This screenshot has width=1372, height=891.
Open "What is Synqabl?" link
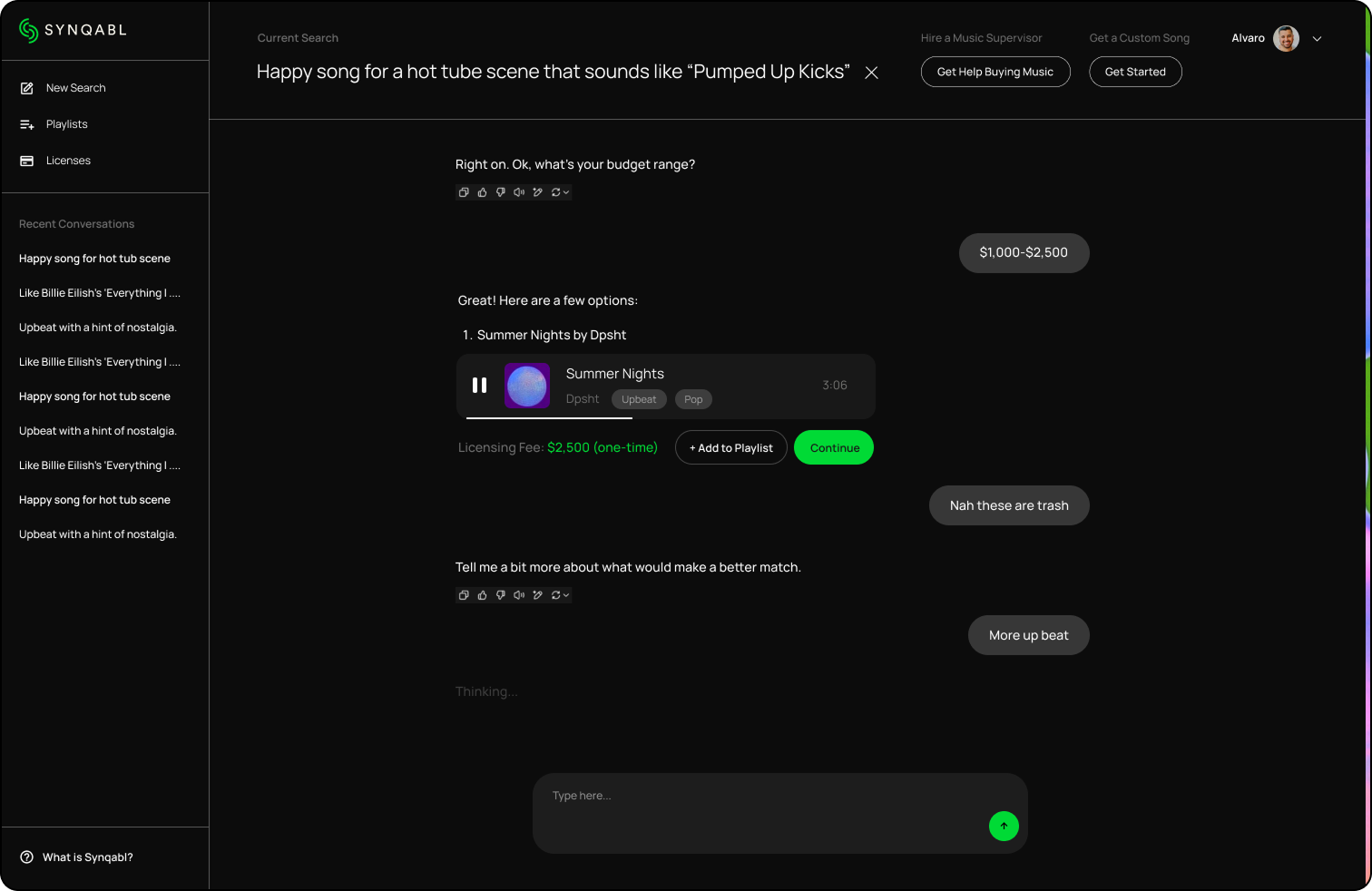point(88,857)
